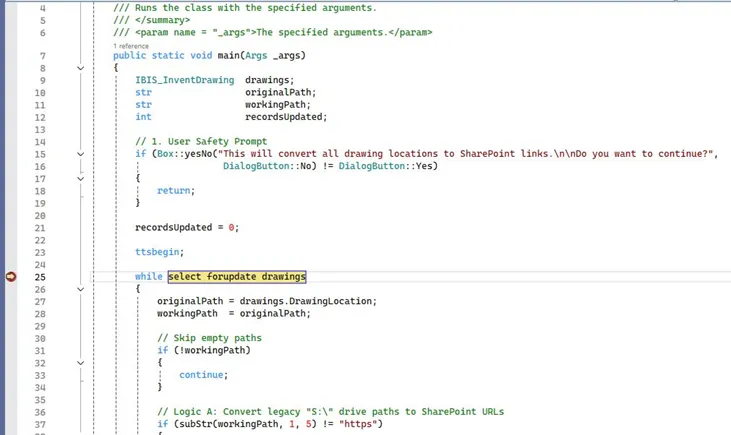This screenshot has height=435, width=731.
Task: Click the yesNo prompt string on line 15
Action: click(465, 154)
